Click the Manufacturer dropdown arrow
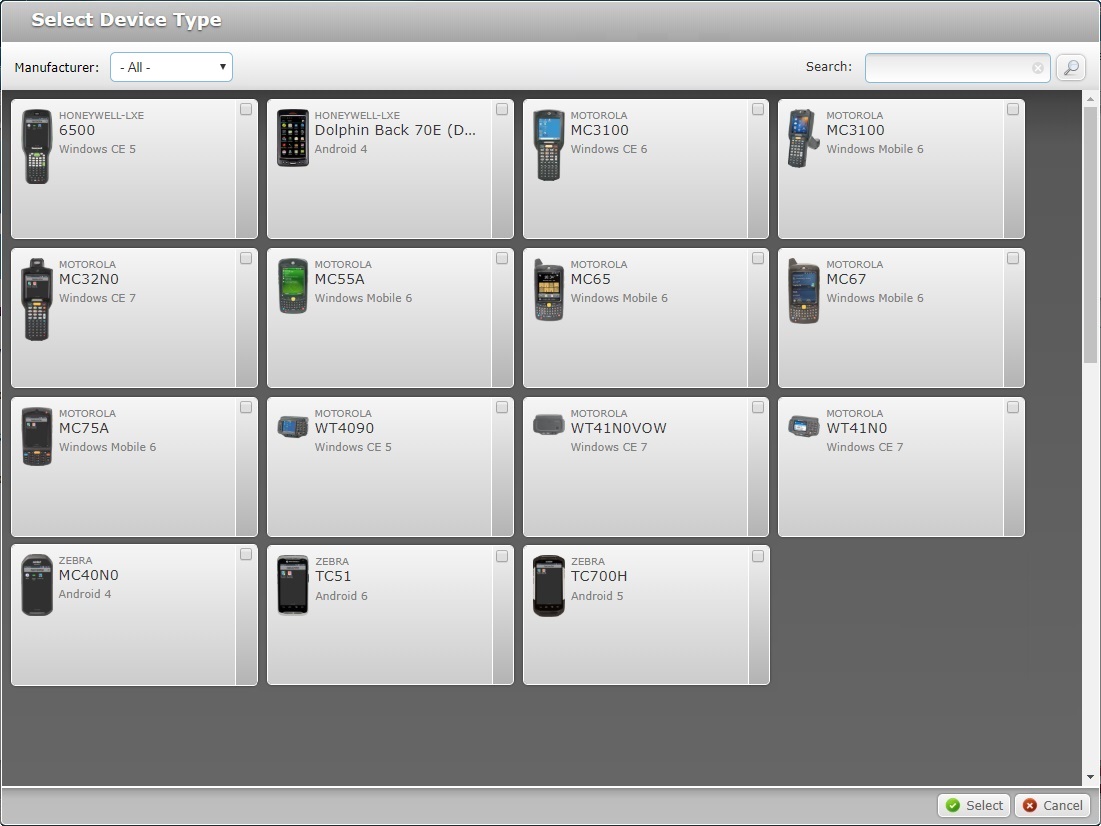This screenshot has width=1101, height=826. (x=222, y=67)
